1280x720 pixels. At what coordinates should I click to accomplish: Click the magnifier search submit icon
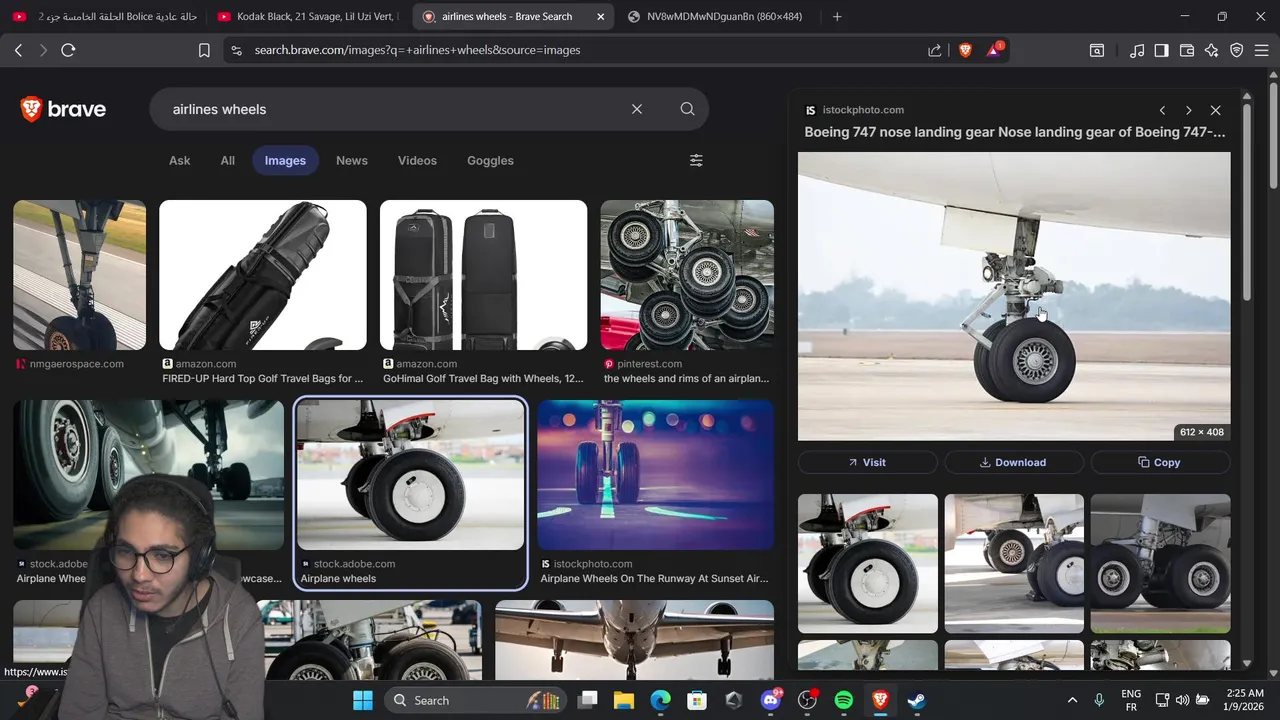(687, 109)
